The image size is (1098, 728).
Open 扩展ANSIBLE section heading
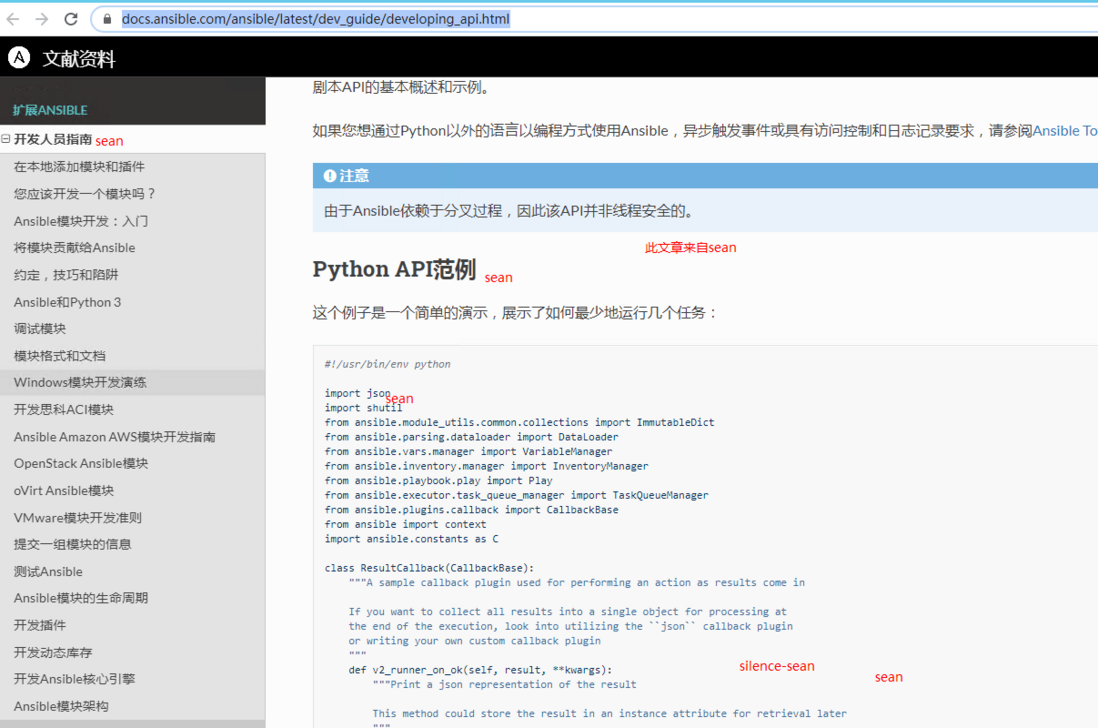(50, 111)
